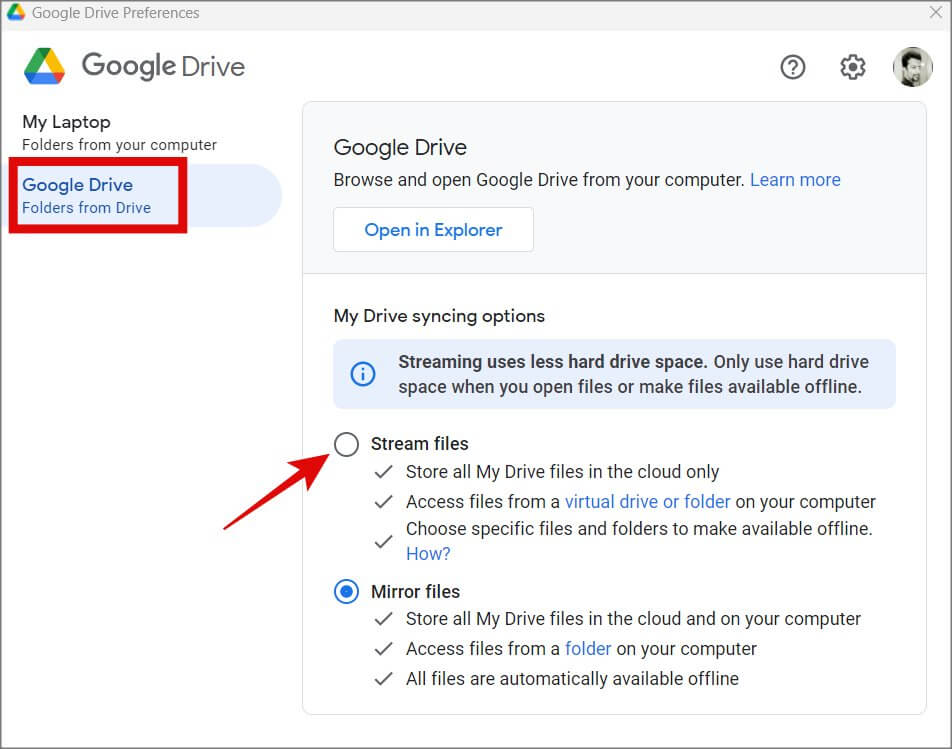
Task: Close the Google Drive Preferences window
Action: pyautogui.click(x=936, y=12)
